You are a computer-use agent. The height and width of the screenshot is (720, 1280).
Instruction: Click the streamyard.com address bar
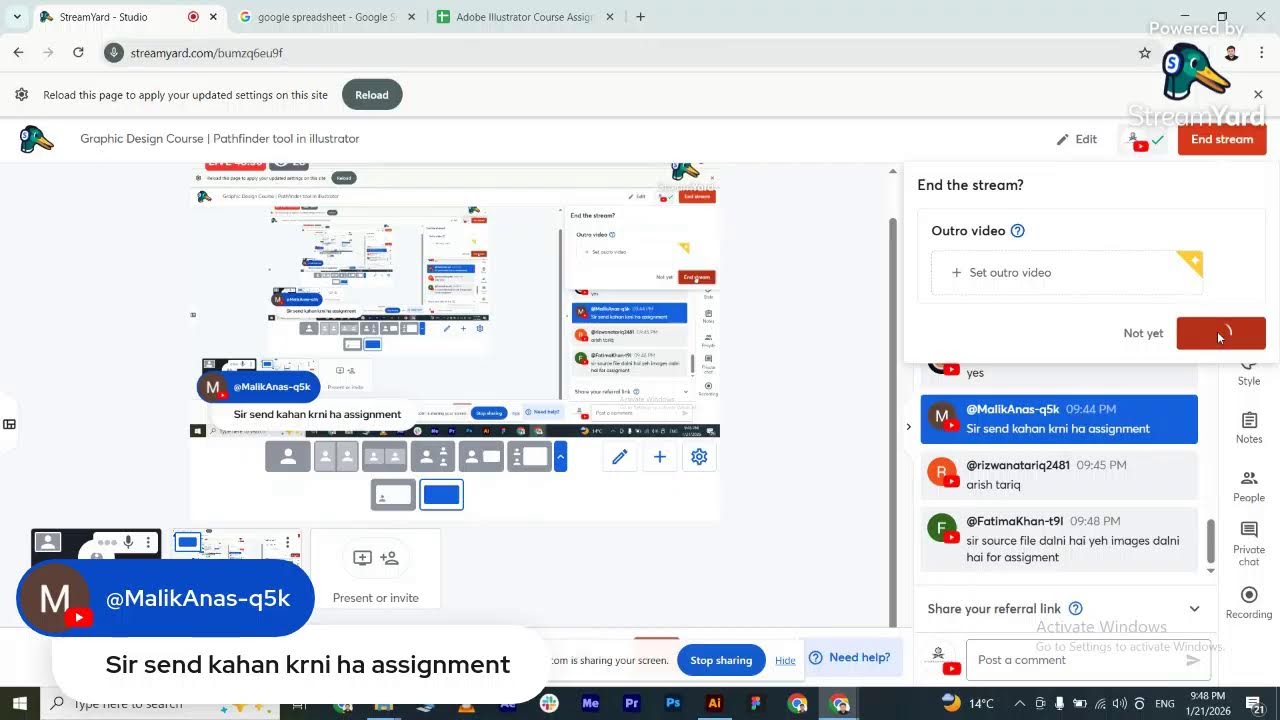pos(620,53)
